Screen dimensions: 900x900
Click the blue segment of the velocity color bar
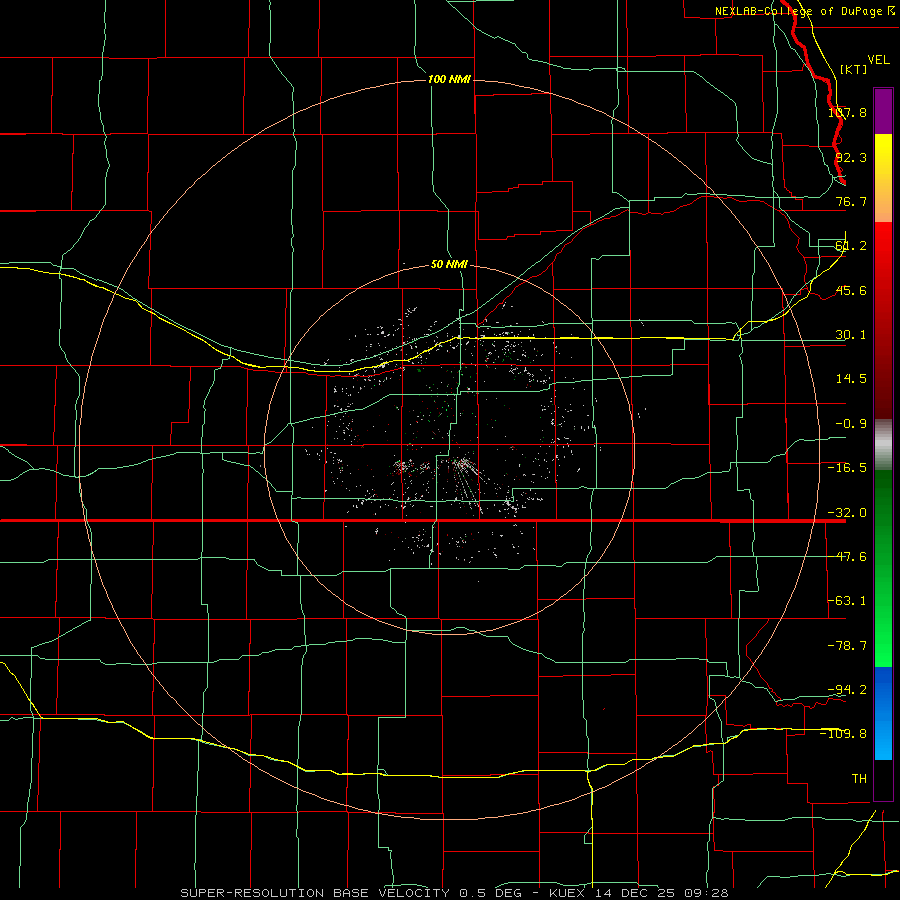point(883,713)
